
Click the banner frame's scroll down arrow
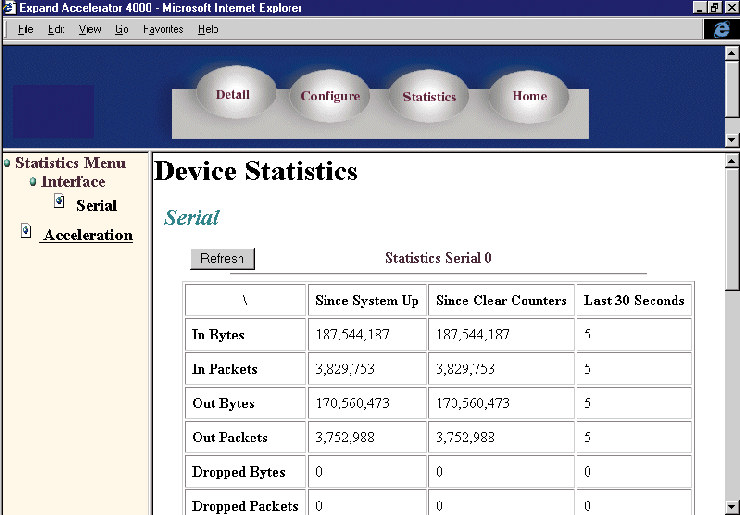click(731, 140)
